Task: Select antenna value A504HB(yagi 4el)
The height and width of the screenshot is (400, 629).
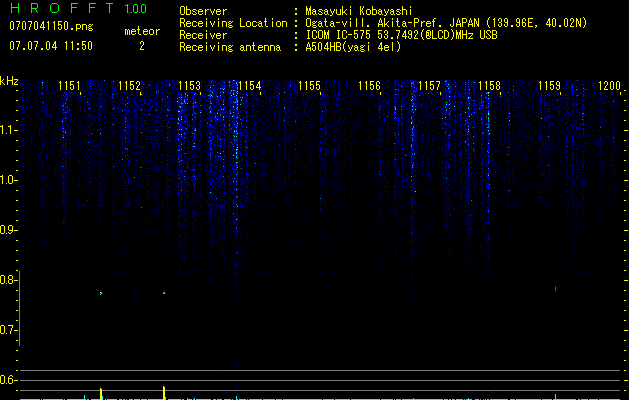Action: pos(353,47)
